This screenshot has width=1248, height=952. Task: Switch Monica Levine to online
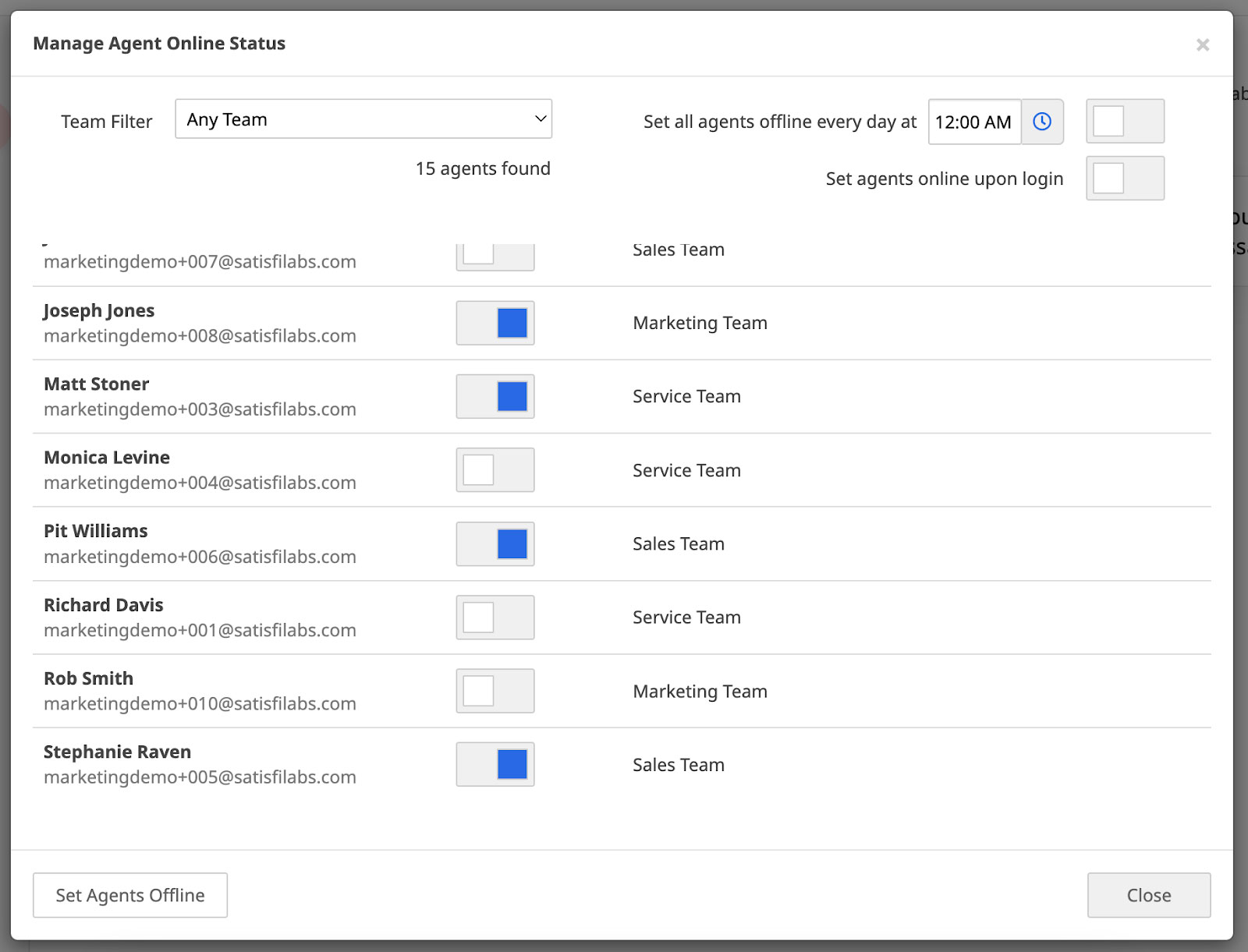495,470
